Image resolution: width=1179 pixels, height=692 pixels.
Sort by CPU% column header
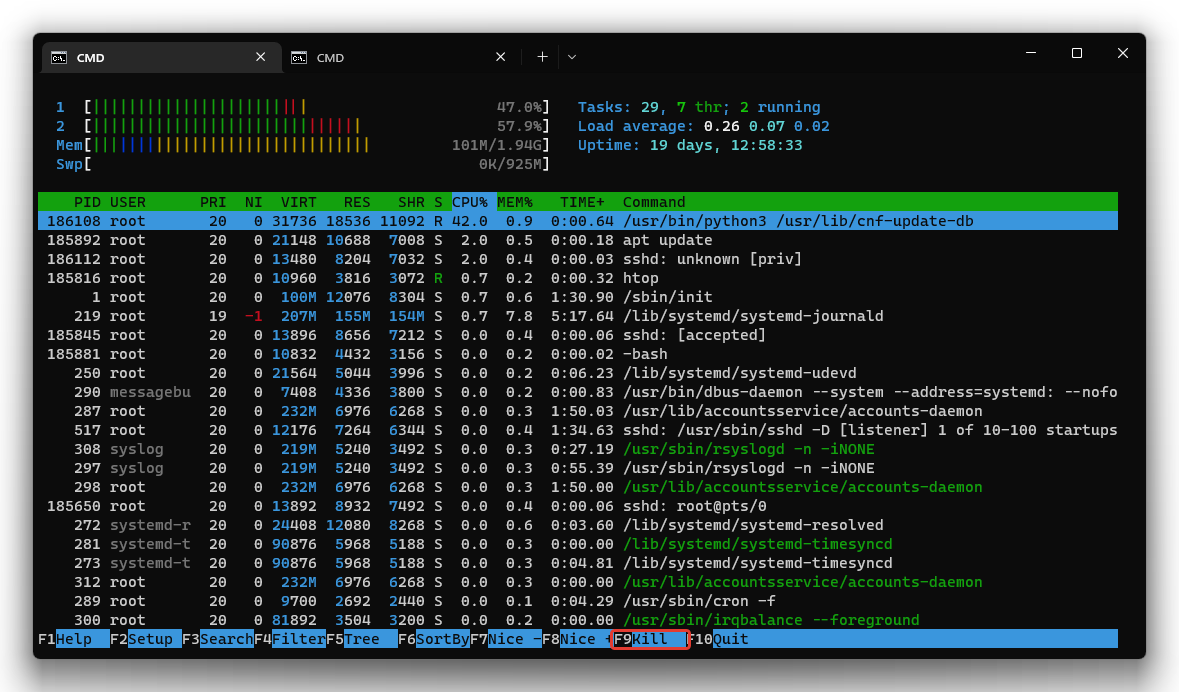(470, 202)
